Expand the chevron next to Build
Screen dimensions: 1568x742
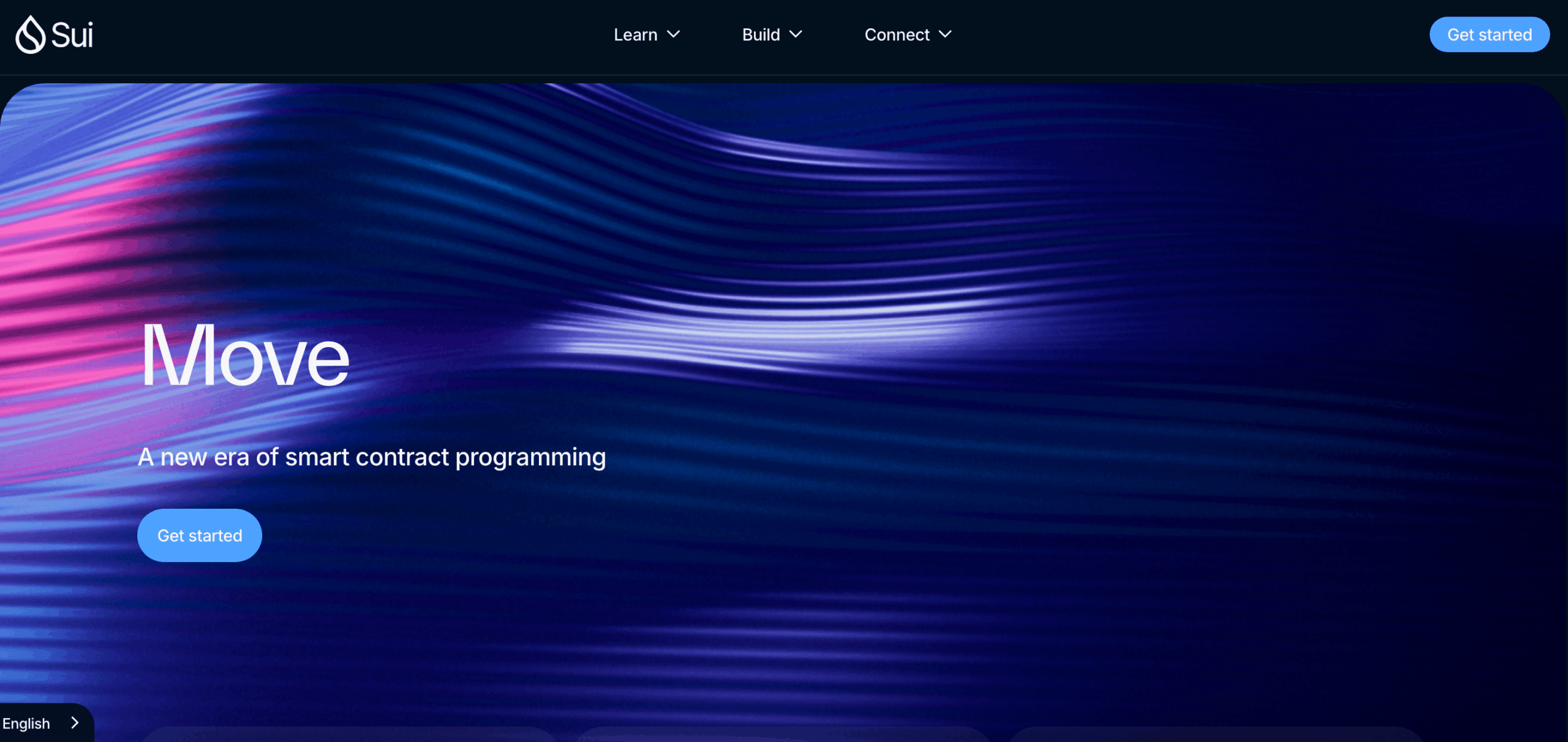coord(796,34)
